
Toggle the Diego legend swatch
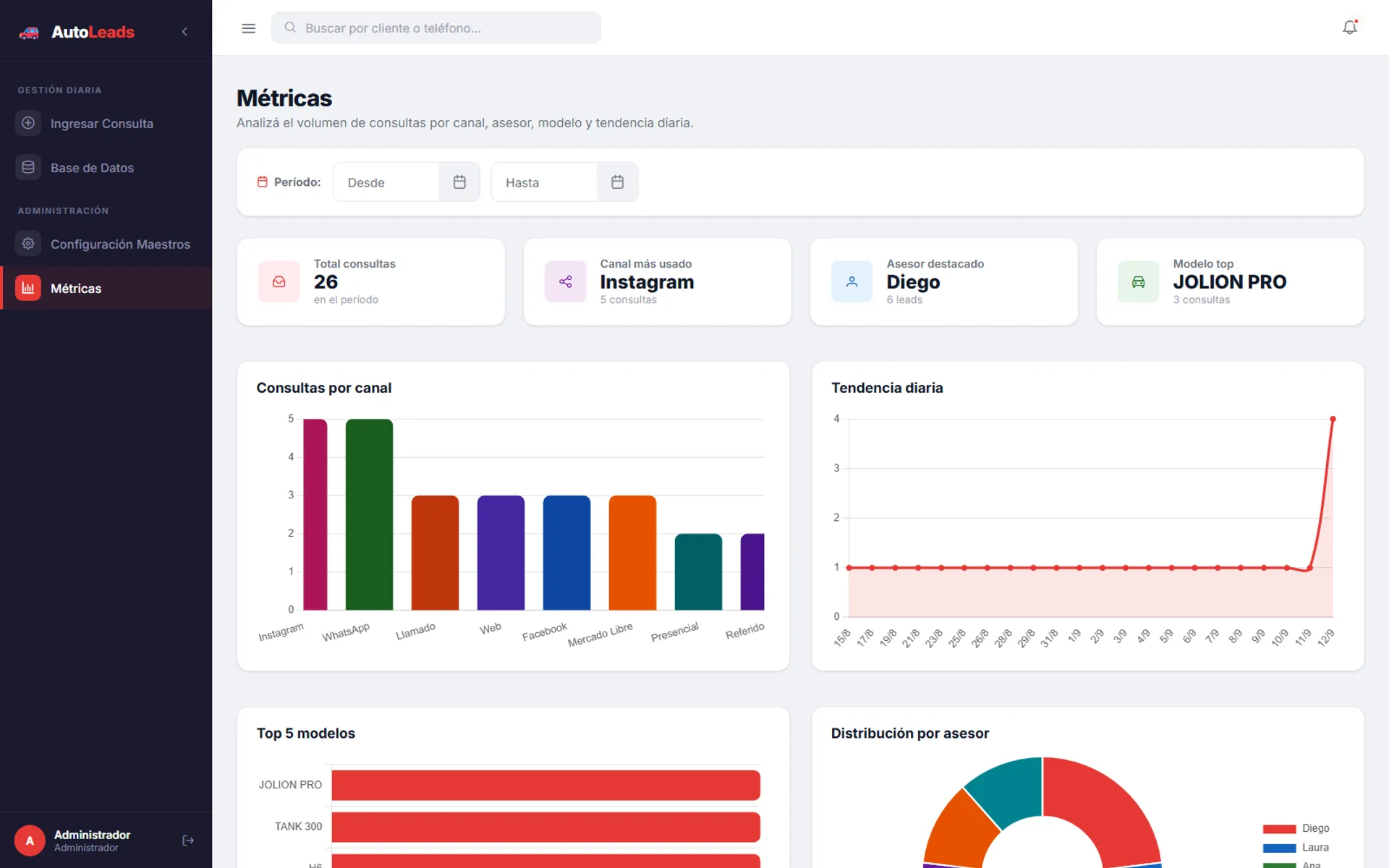point(1279,829)
